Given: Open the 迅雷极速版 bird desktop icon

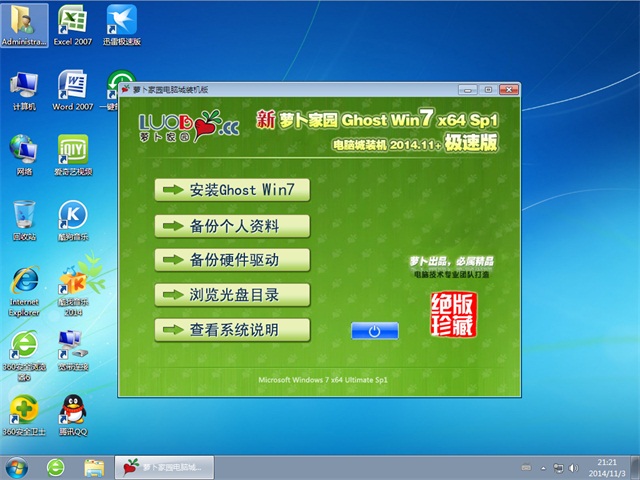Looking at the screenshot, I should pyautogui.click(x=120, y=22).
